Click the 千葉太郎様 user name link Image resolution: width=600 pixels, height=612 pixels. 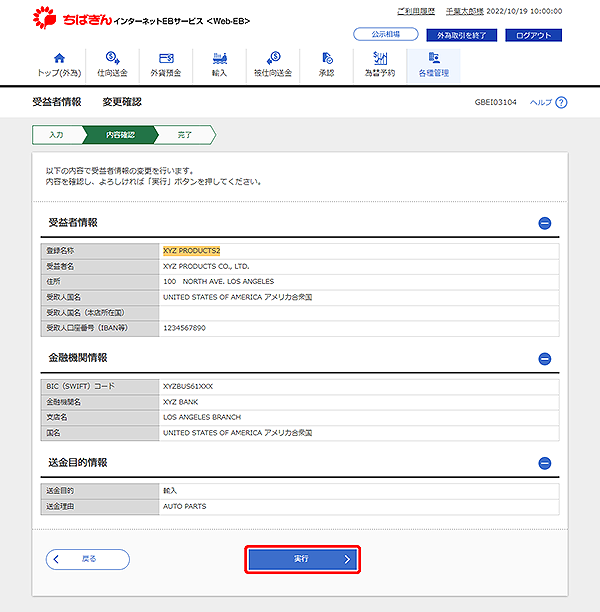465,11
